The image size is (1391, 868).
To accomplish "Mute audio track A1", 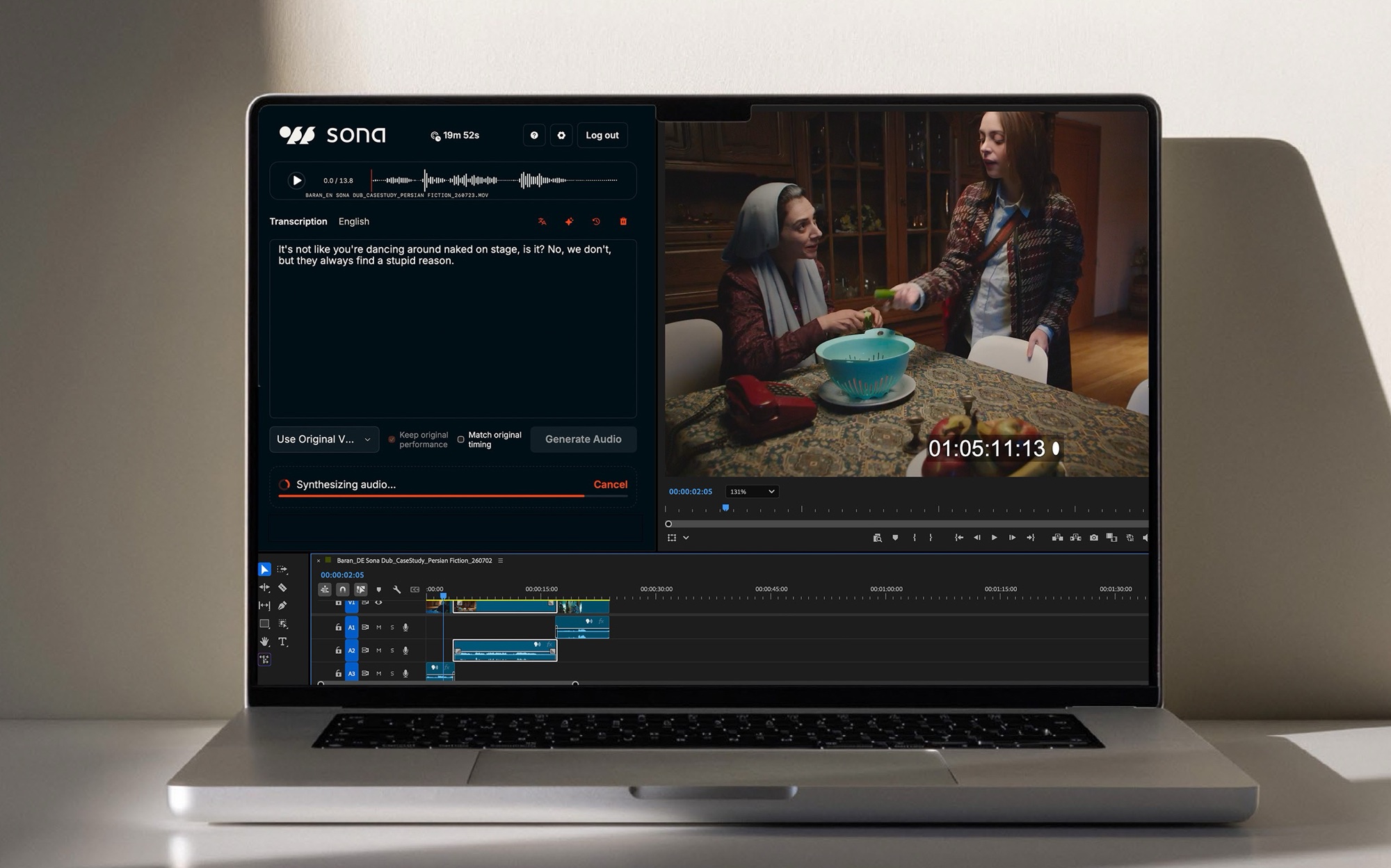I will click(x=379, y=627).
